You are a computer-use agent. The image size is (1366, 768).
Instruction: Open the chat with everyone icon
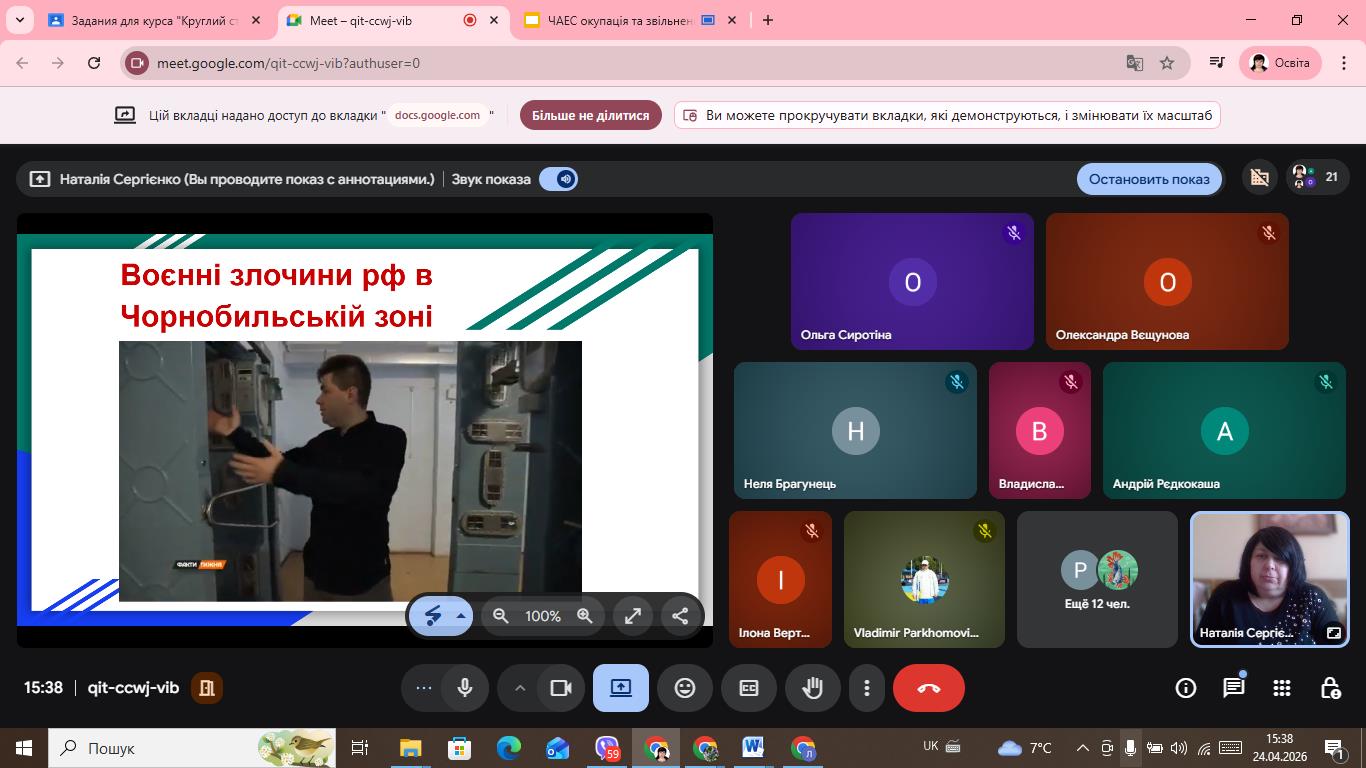pyautogui.click(x=1234, y=688)
